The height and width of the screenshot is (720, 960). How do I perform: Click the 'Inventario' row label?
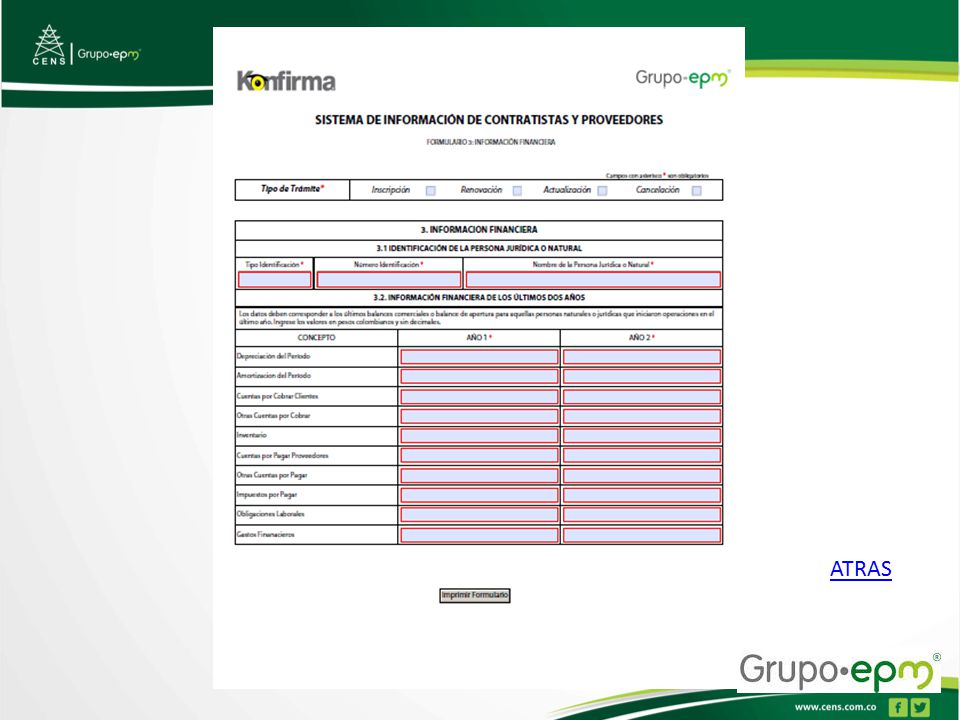click(252, 435)
